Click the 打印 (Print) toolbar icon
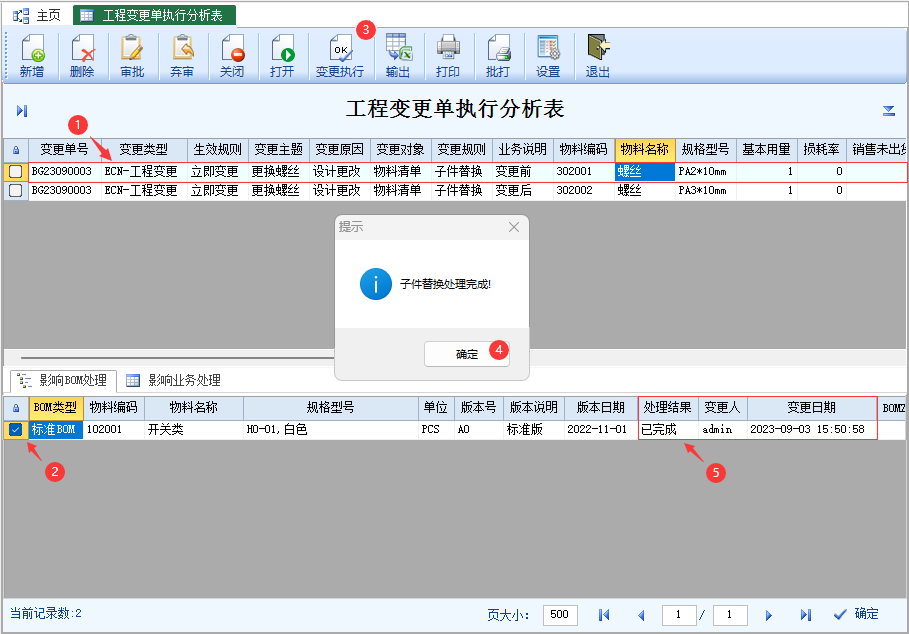 pyautogui.click(x=448, y=56)
